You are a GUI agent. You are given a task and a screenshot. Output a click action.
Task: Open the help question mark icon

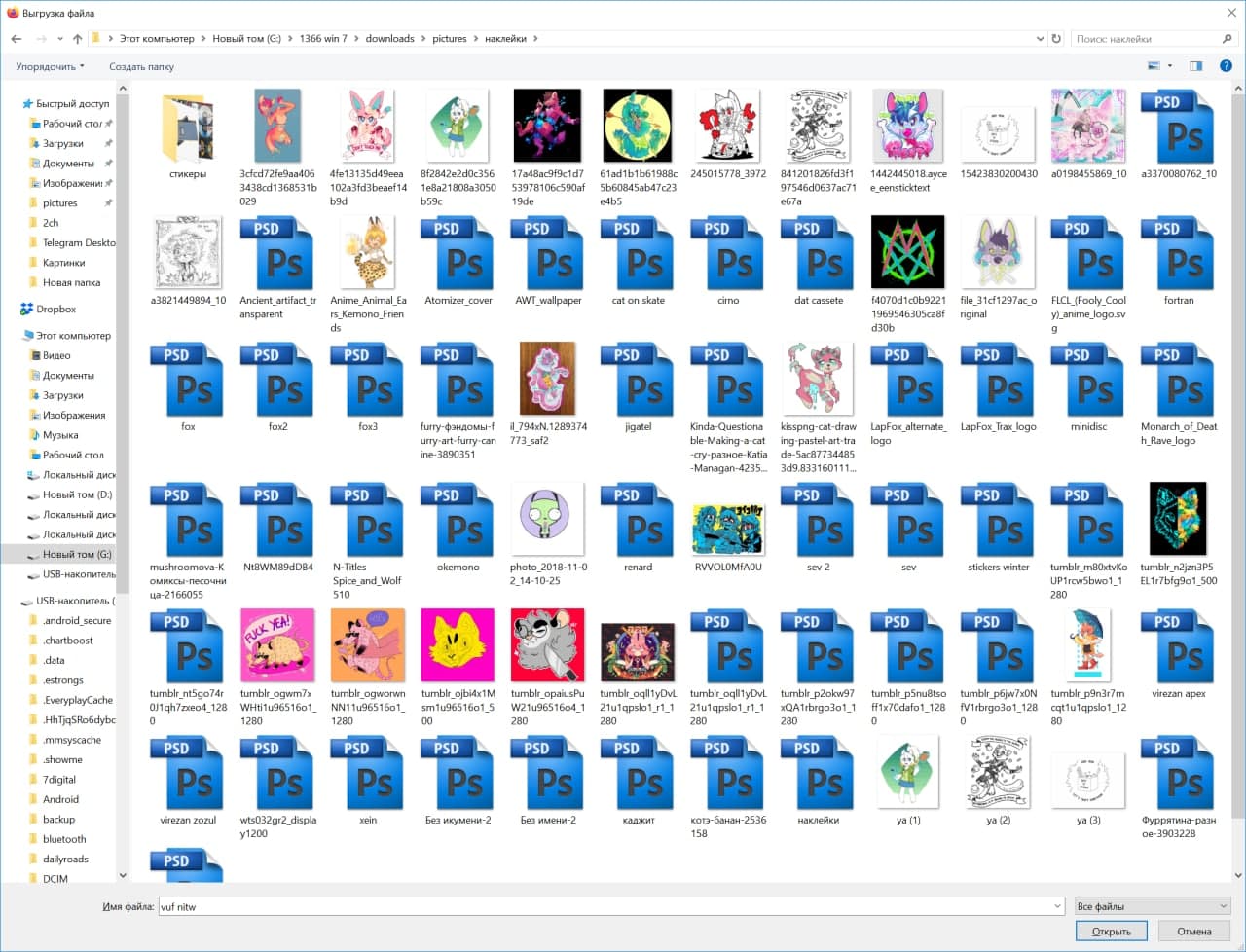point(1226,66)
